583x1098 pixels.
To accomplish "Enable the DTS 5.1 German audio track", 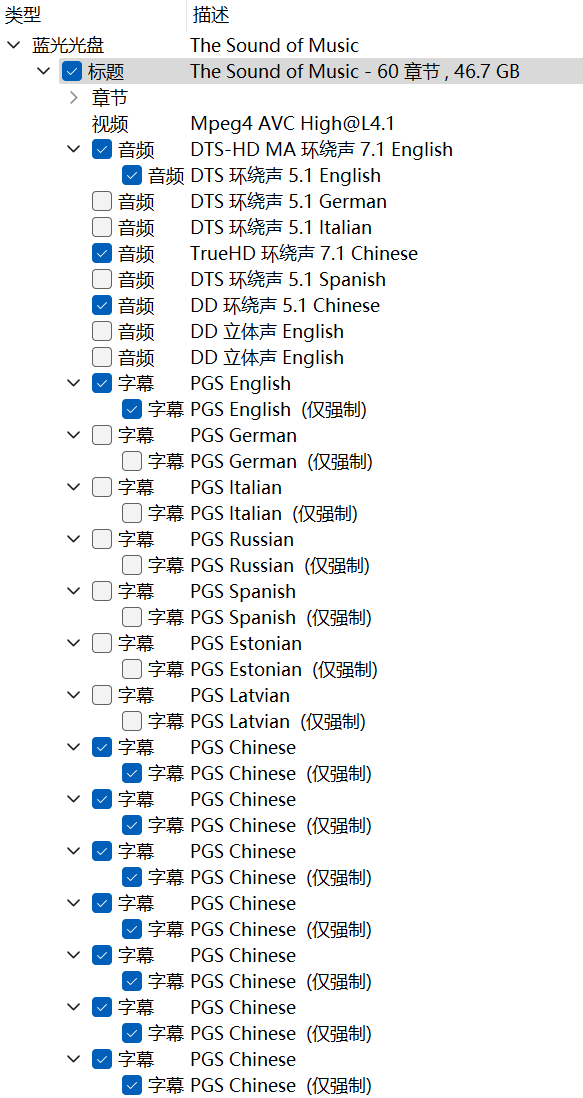I will pyautogui.click(x=102, y=202).
